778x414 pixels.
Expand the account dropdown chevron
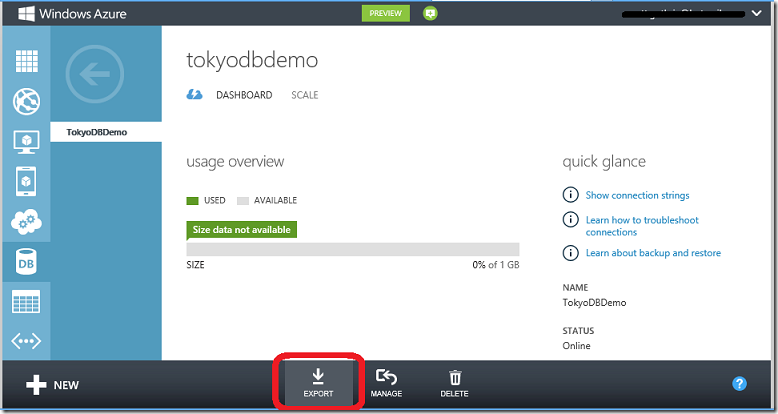click(757, 13)
